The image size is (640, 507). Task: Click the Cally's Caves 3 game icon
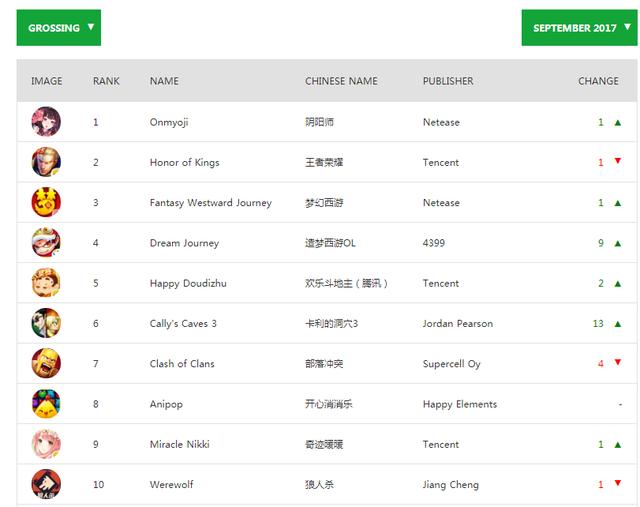pos(46,323)
